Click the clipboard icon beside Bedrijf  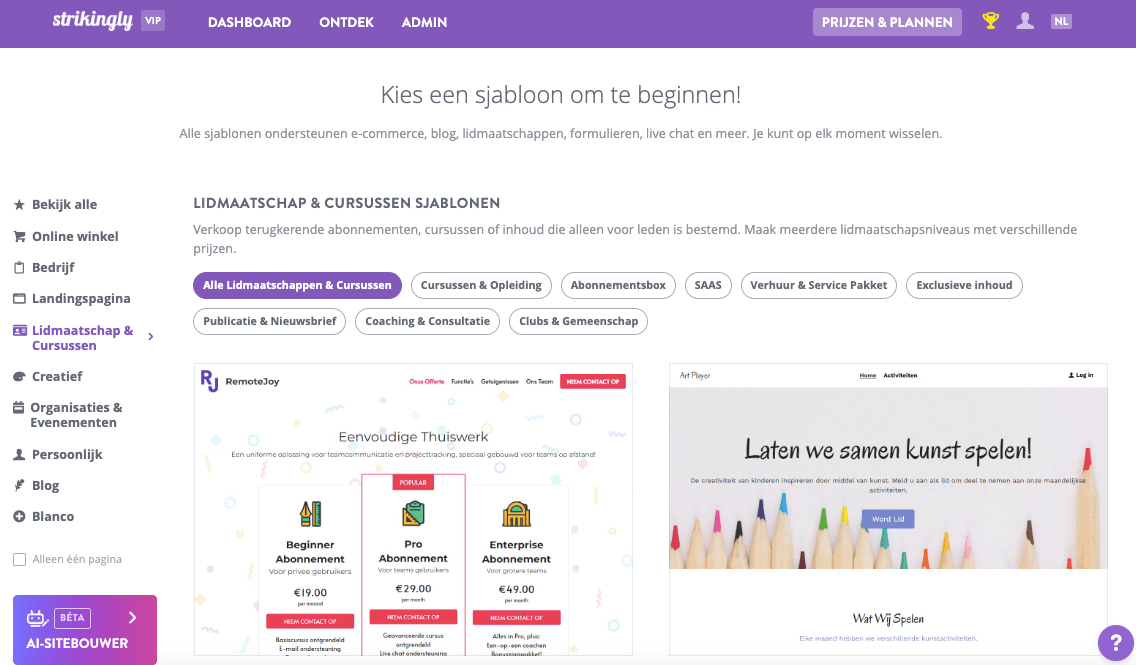20,267
